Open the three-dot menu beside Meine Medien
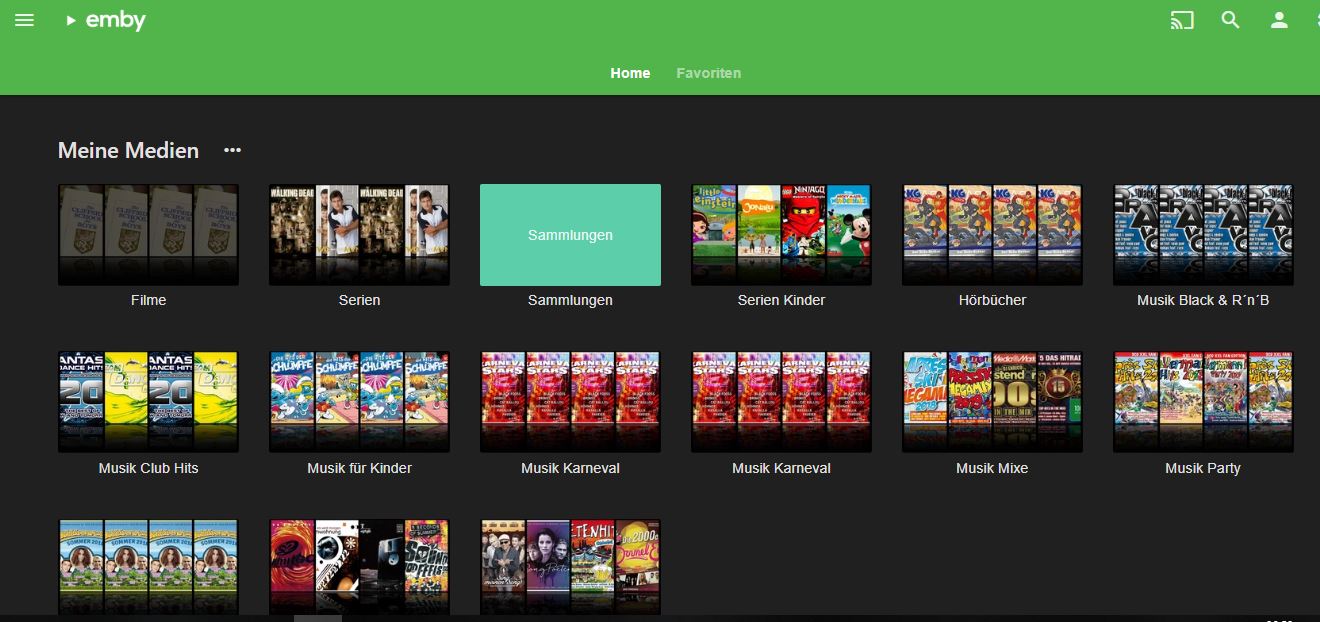Screen dimensions: 1320x622 tap(233, 150)
